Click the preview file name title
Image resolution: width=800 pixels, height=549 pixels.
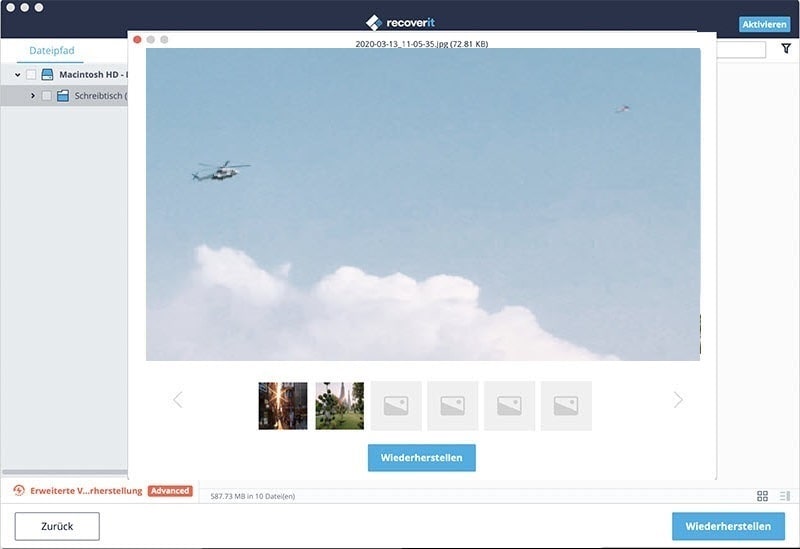422,44
